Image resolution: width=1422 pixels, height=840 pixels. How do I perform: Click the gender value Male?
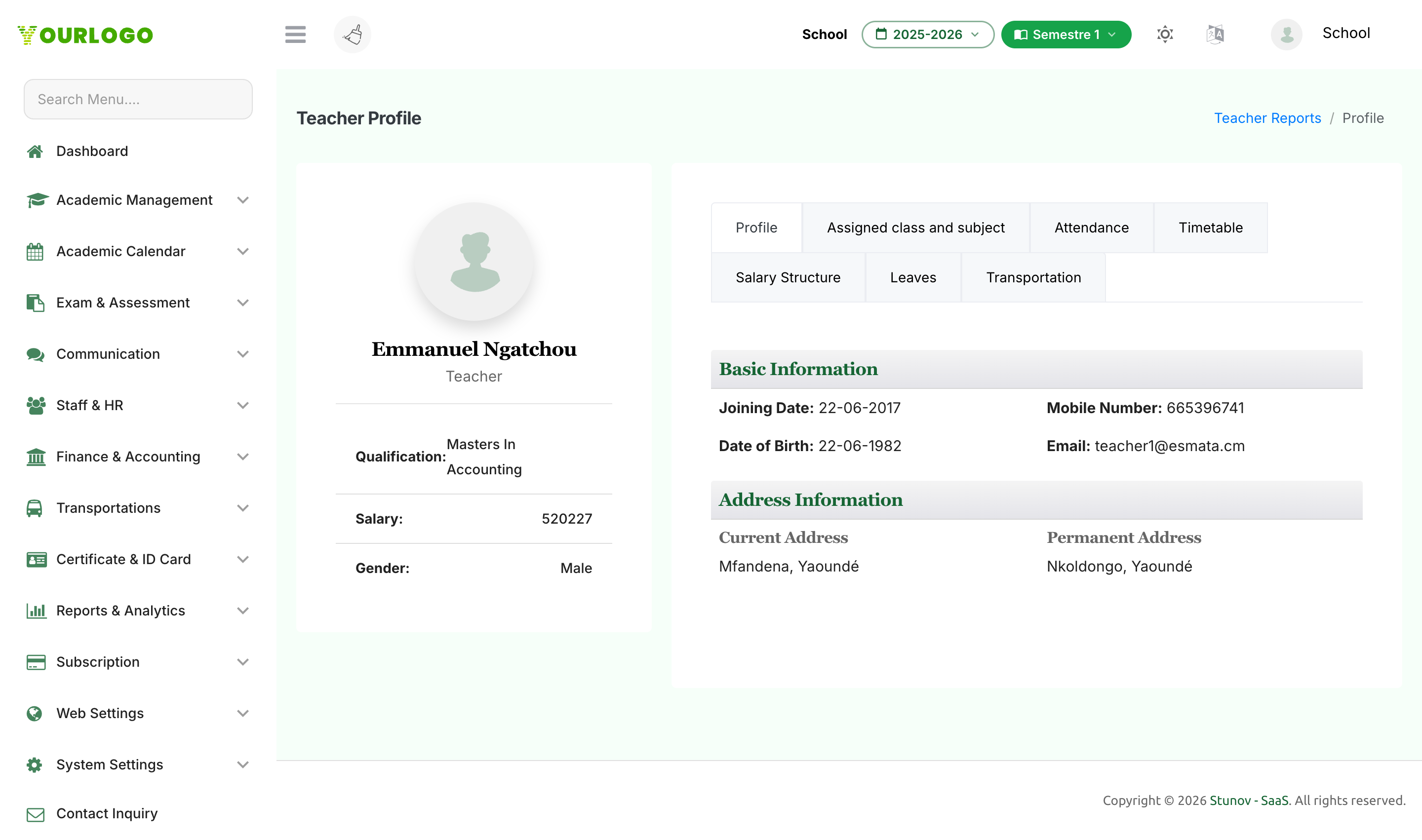coord(576,568)
